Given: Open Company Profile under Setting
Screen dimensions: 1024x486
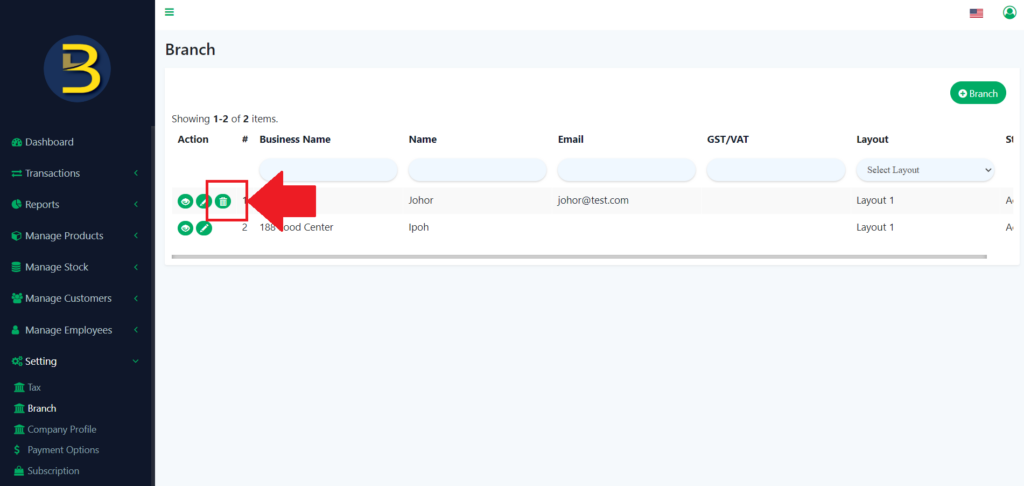Looking at the screenshot, I should point(61,429).
